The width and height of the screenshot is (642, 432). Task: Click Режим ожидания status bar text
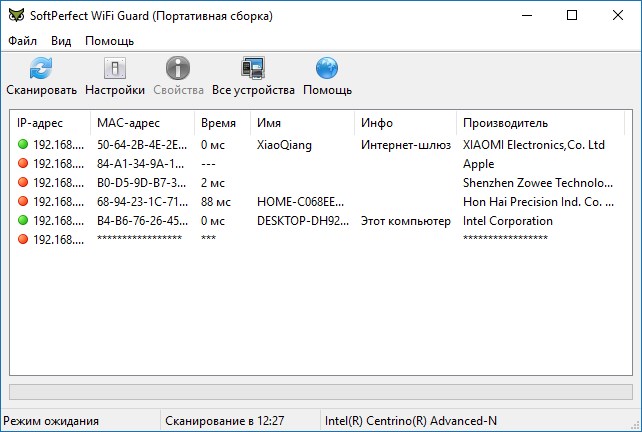(x=51, y=421)
